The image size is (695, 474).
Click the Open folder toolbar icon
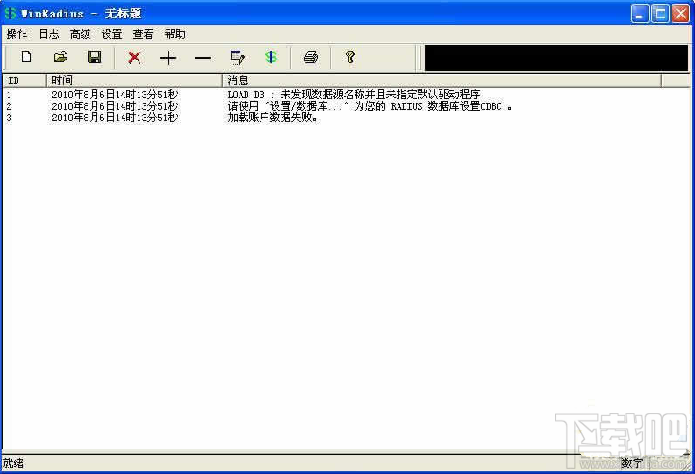pyautogui.click(x=60, y=57)
